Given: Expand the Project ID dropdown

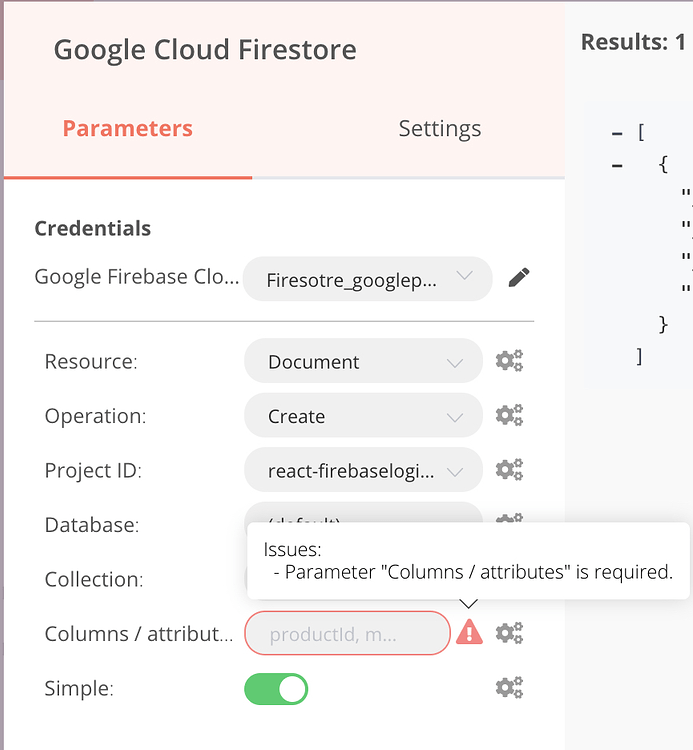Looking at the screenshot, I should (363, 470).
